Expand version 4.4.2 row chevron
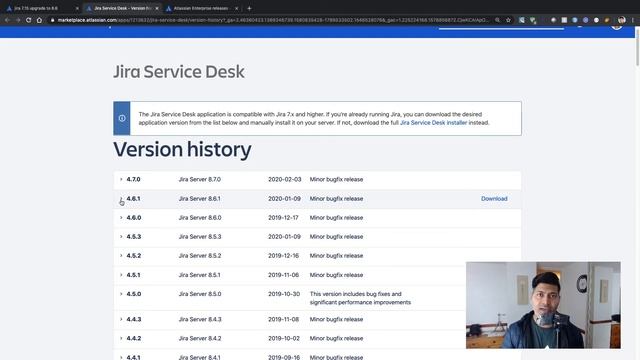Screen dimensions: 640x360 121,338
